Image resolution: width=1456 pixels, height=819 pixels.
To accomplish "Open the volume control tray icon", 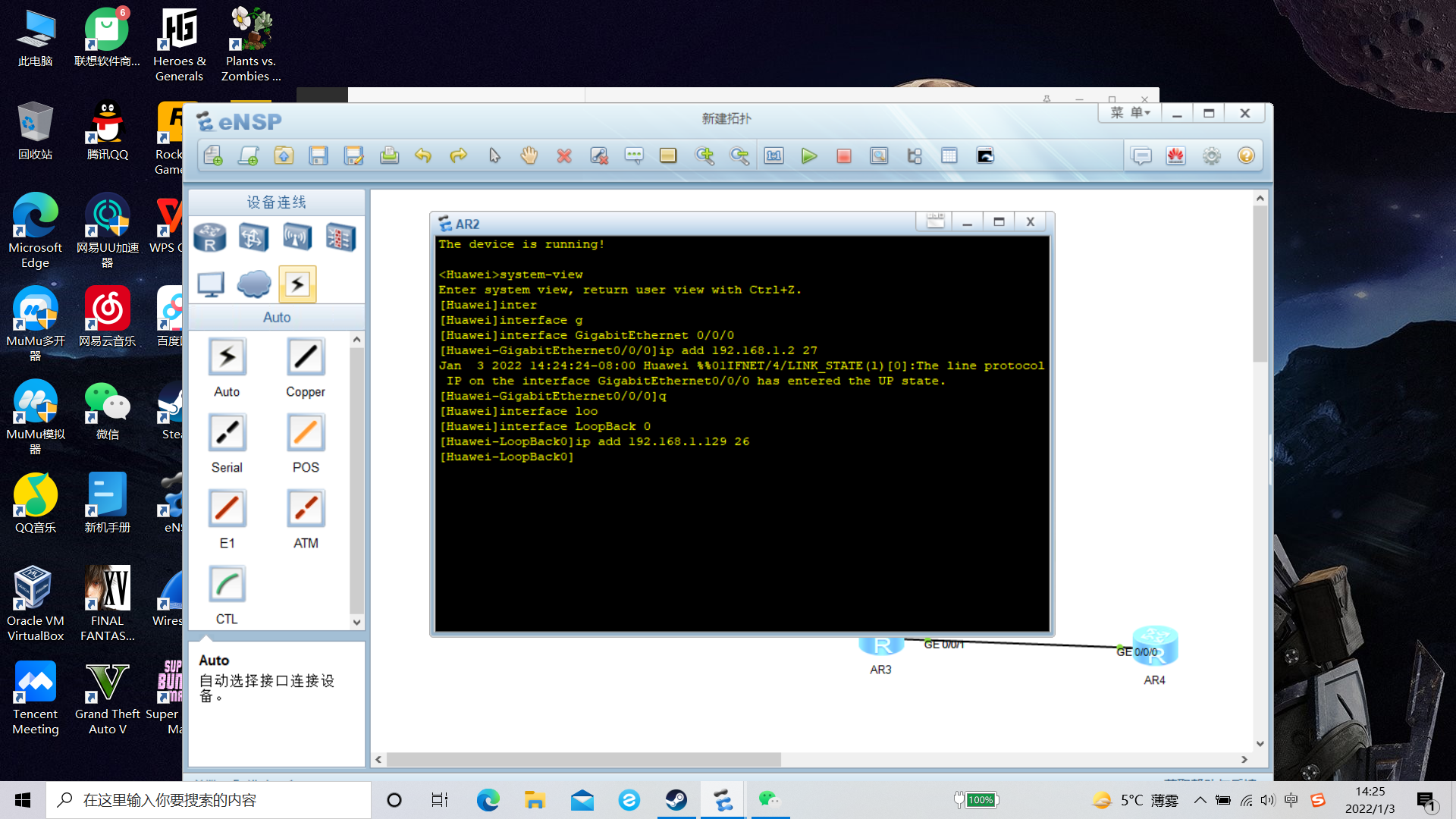I will point(1267,800).
